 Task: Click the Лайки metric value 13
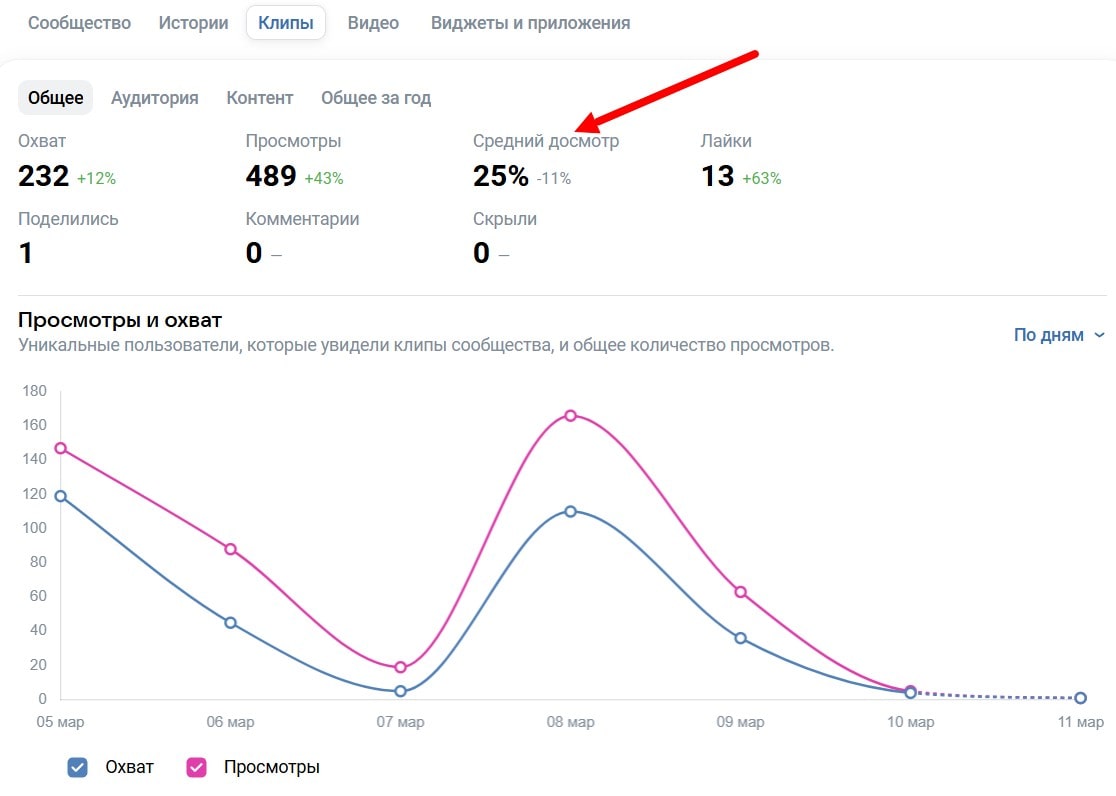coord(717,176)
